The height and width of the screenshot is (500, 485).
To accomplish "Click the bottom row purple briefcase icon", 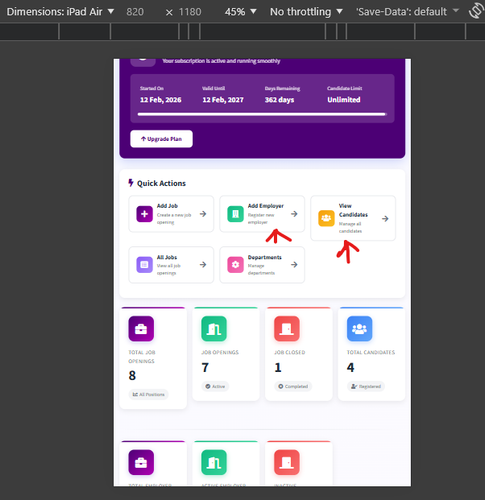I will click(141, 463).
